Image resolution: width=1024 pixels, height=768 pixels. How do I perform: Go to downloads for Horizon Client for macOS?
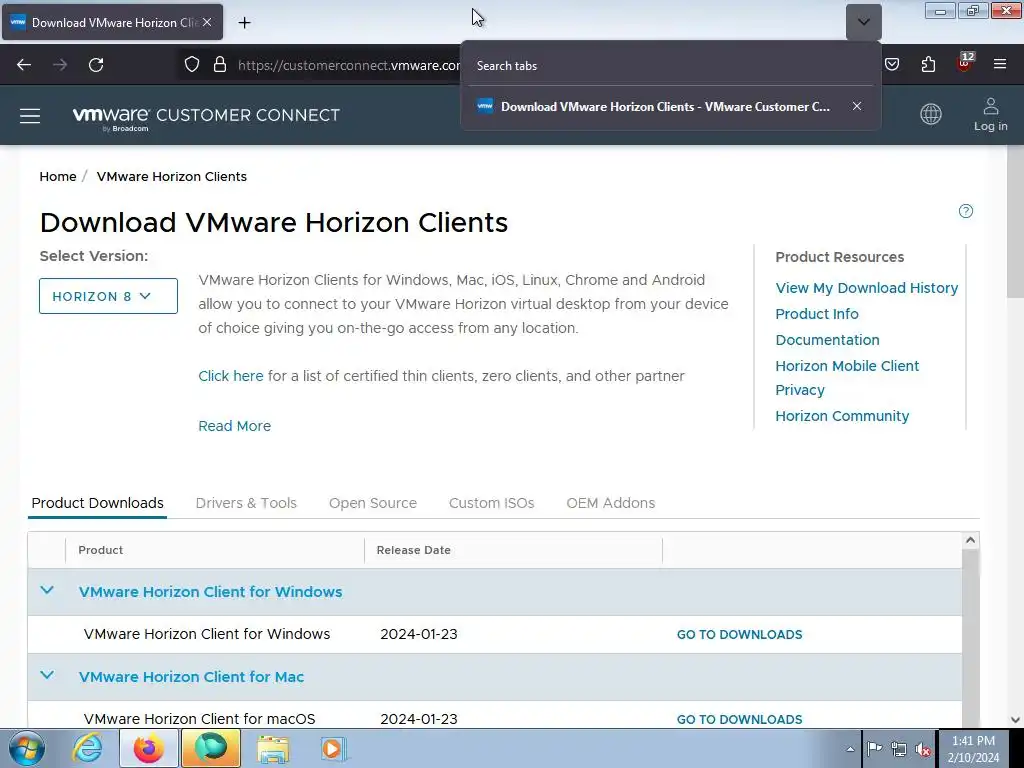tap(739, 720)
